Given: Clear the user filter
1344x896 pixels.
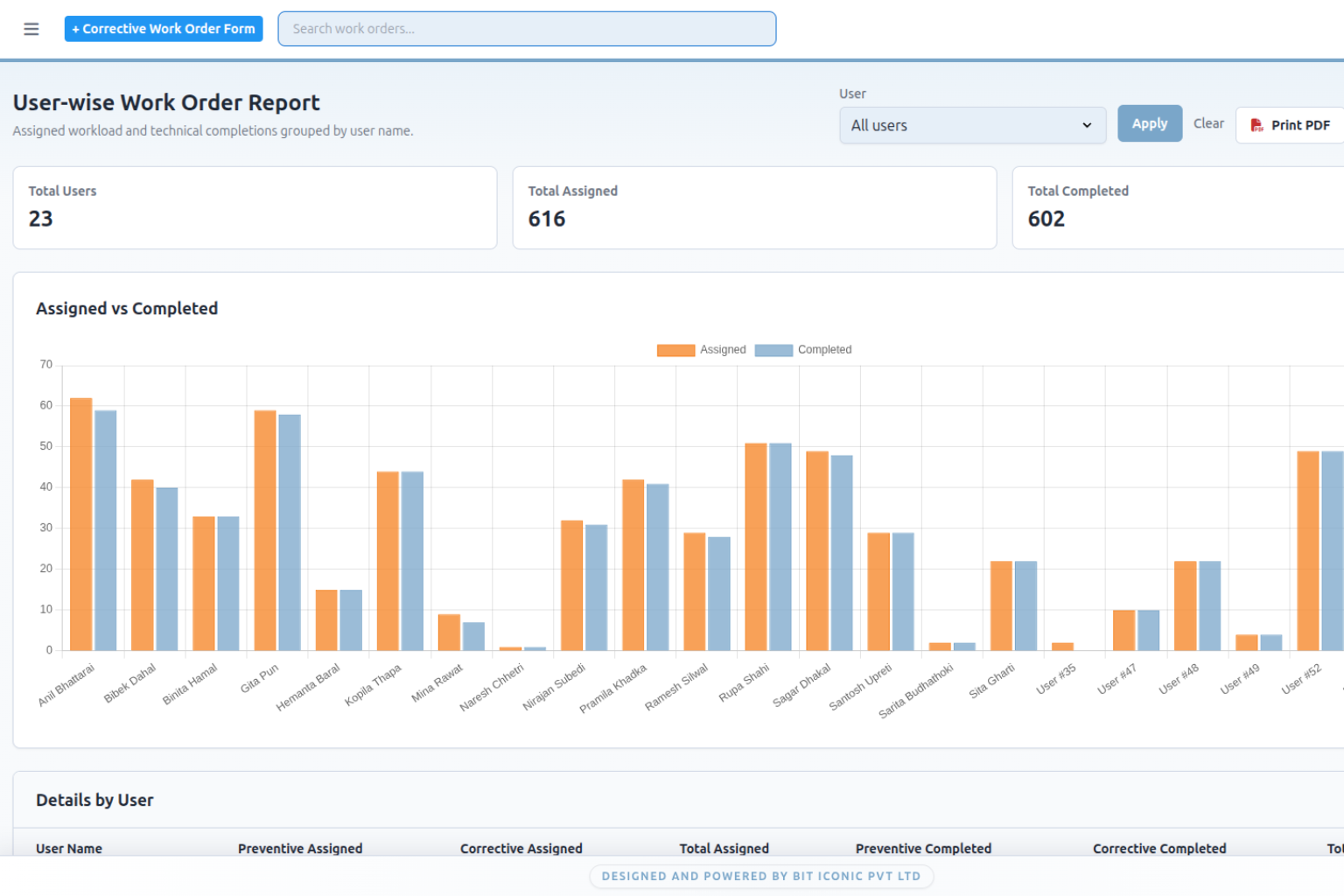Looking at the screenshot, I should click(1208, 123).
